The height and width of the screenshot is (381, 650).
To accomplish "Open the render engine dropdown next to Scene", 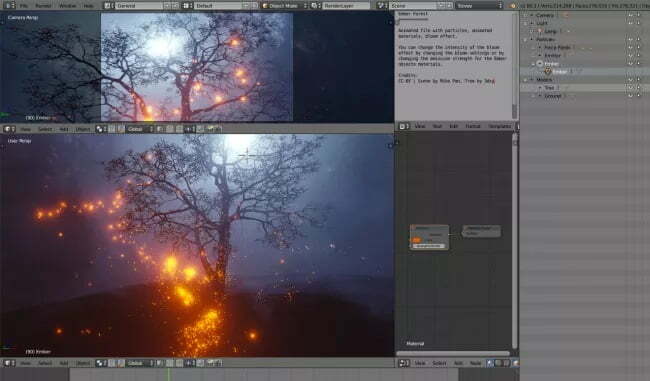I will coord(479,6).
